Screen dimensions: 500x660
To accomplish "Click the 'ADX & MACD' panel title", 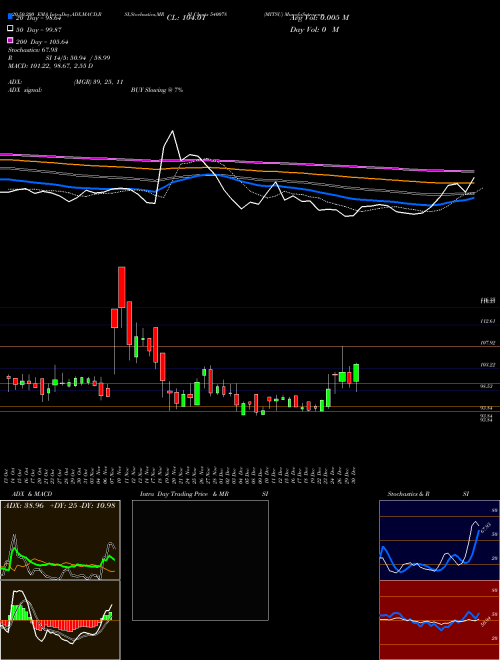I will [x=32, y=494].
